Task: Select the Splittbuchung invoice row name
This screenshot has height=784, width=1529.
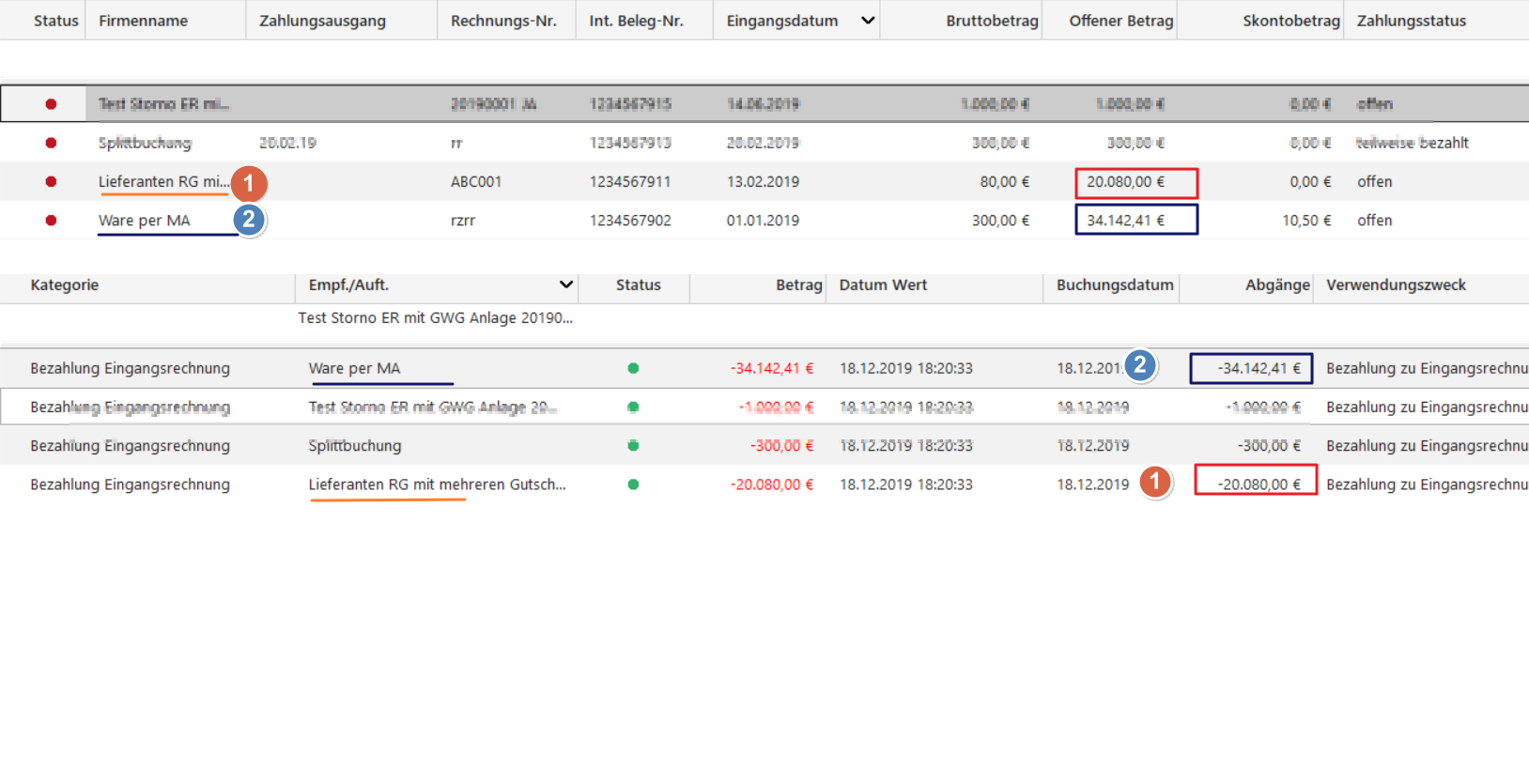Action: (145, 143)
